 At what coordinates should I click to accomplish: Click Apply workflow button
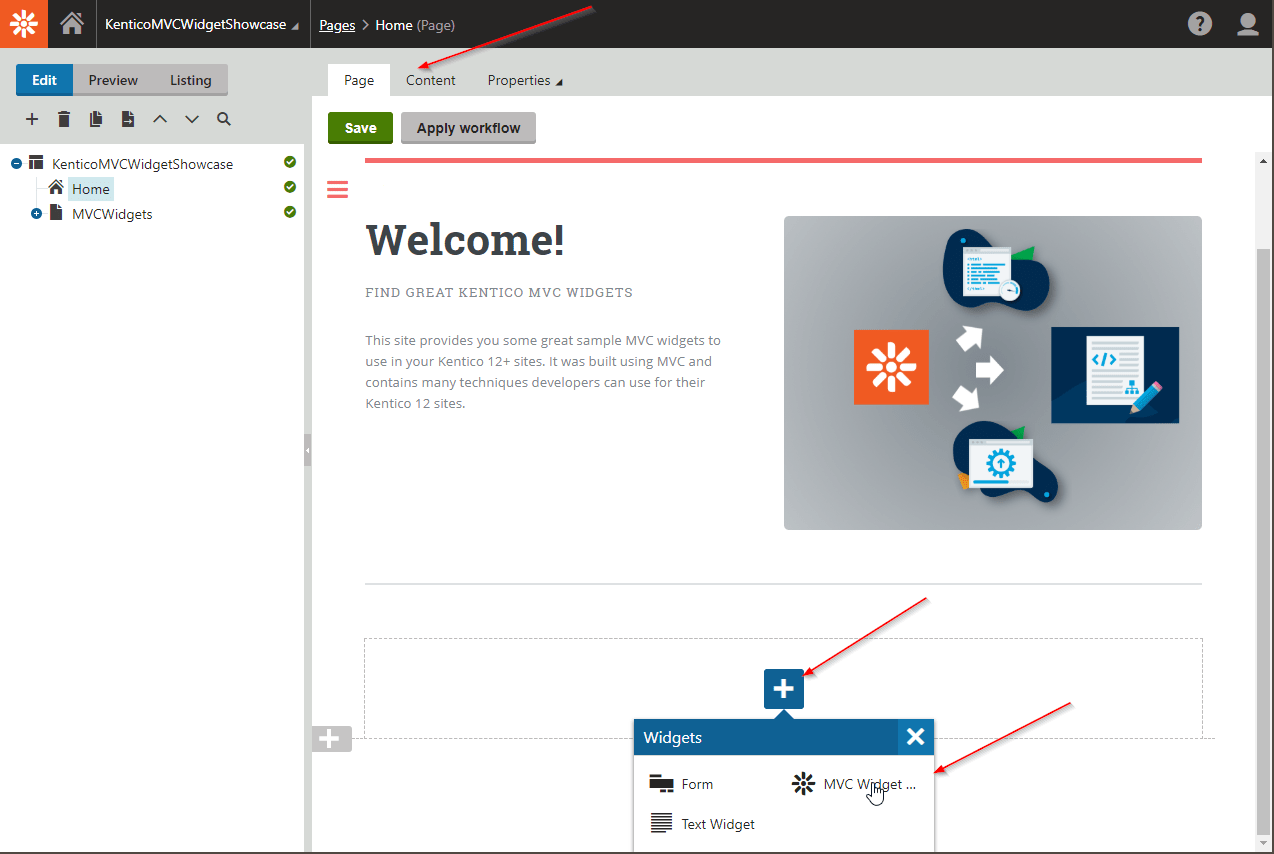tap(468, 128)
